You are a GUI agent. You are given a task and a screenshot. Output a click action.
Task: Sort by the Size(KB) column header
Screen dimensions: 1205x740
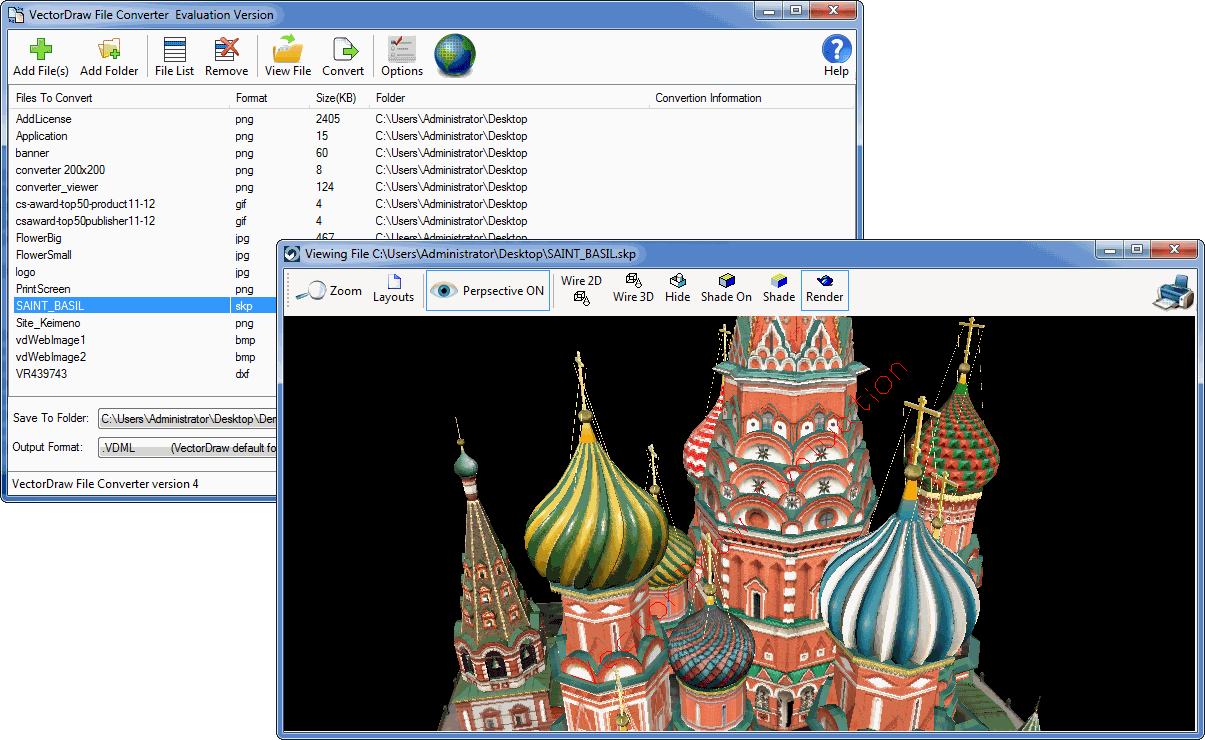(x=340, y=98)
